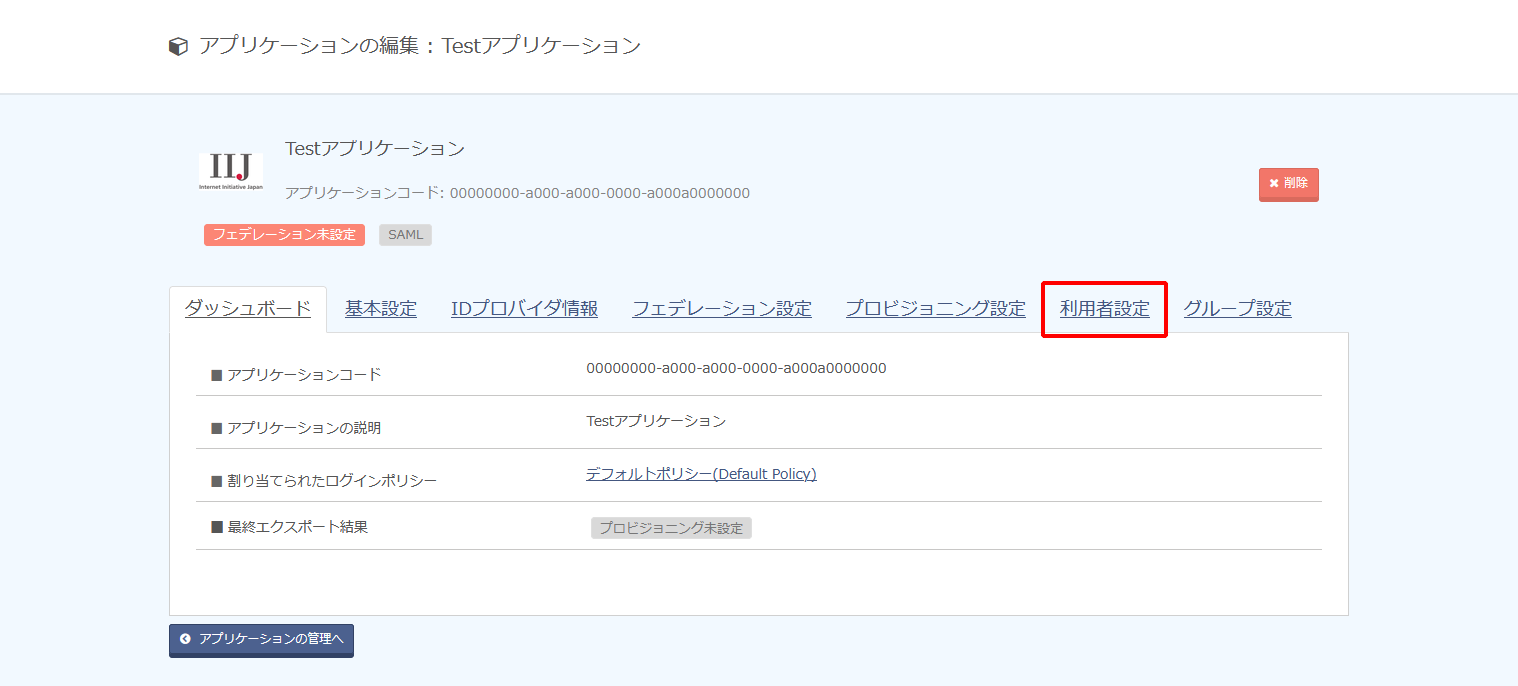Screen dimensions: 1518x686
Task: Click the x icon in the 削除 button
Action: click(1274, 184)
